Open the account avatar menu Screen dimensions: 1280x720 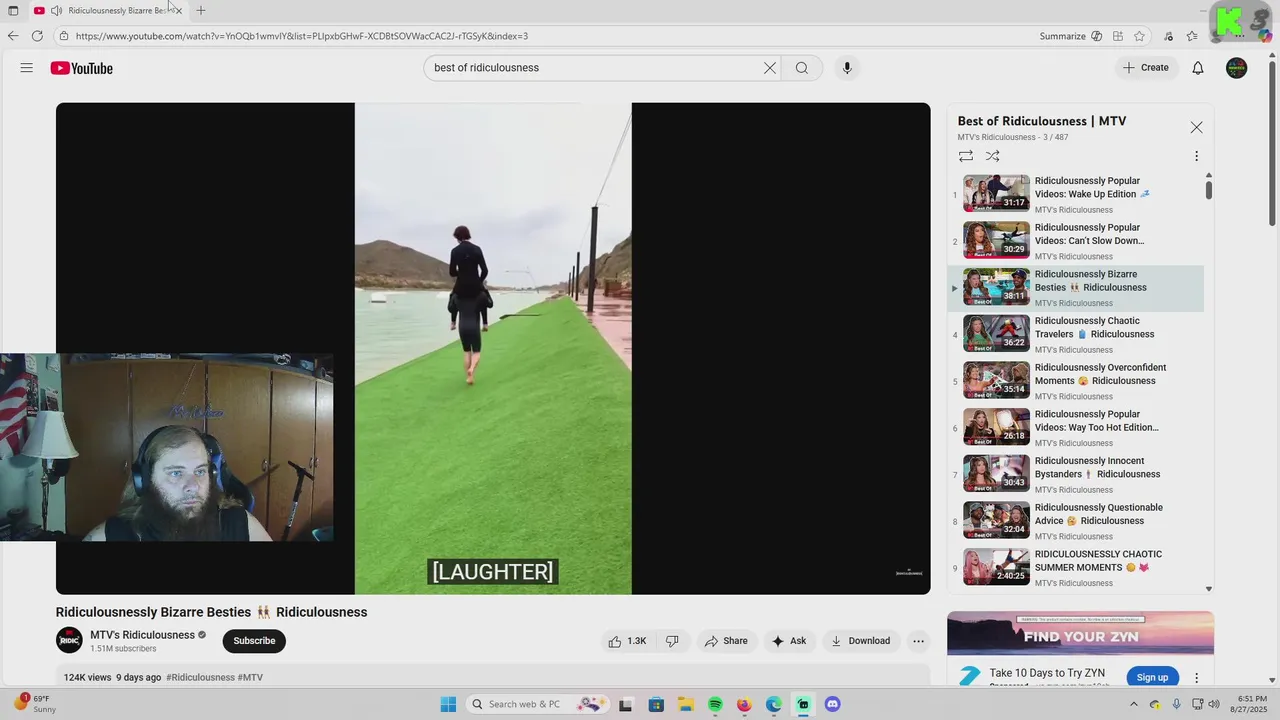(1237, 68)
